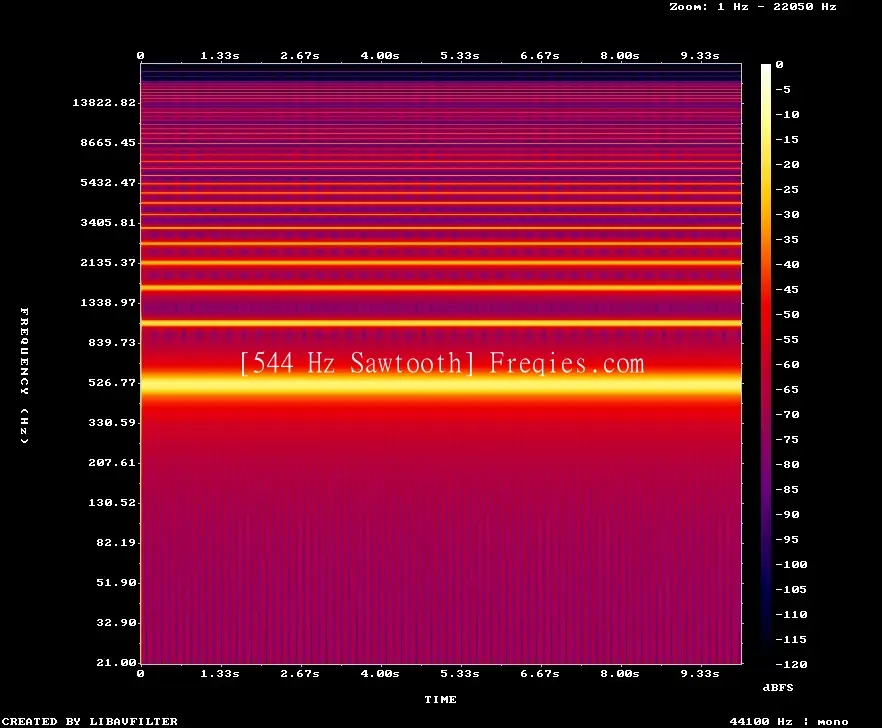Click the -65 label on the dBFS scale
882x728 pixels.
[788, 389]
